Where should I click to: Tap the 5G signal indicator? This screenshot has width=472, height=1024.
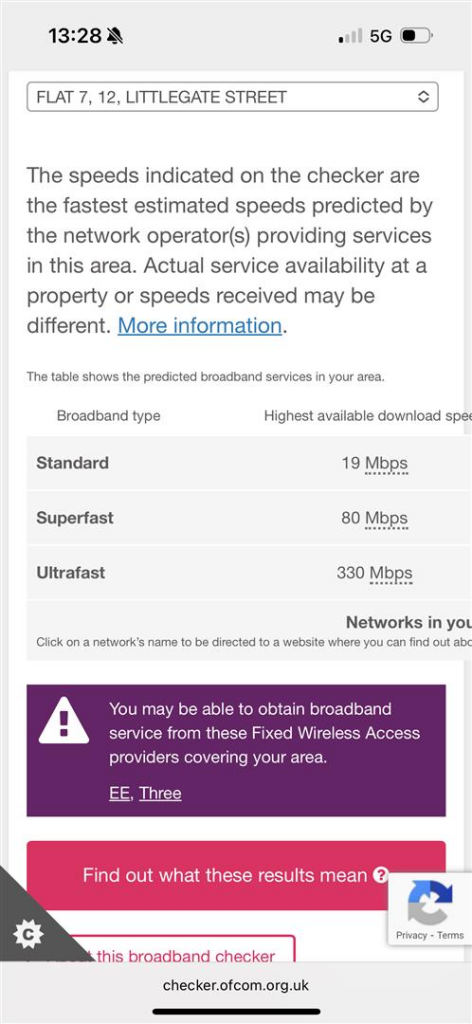pyautogui.click(x=381, y=36)
